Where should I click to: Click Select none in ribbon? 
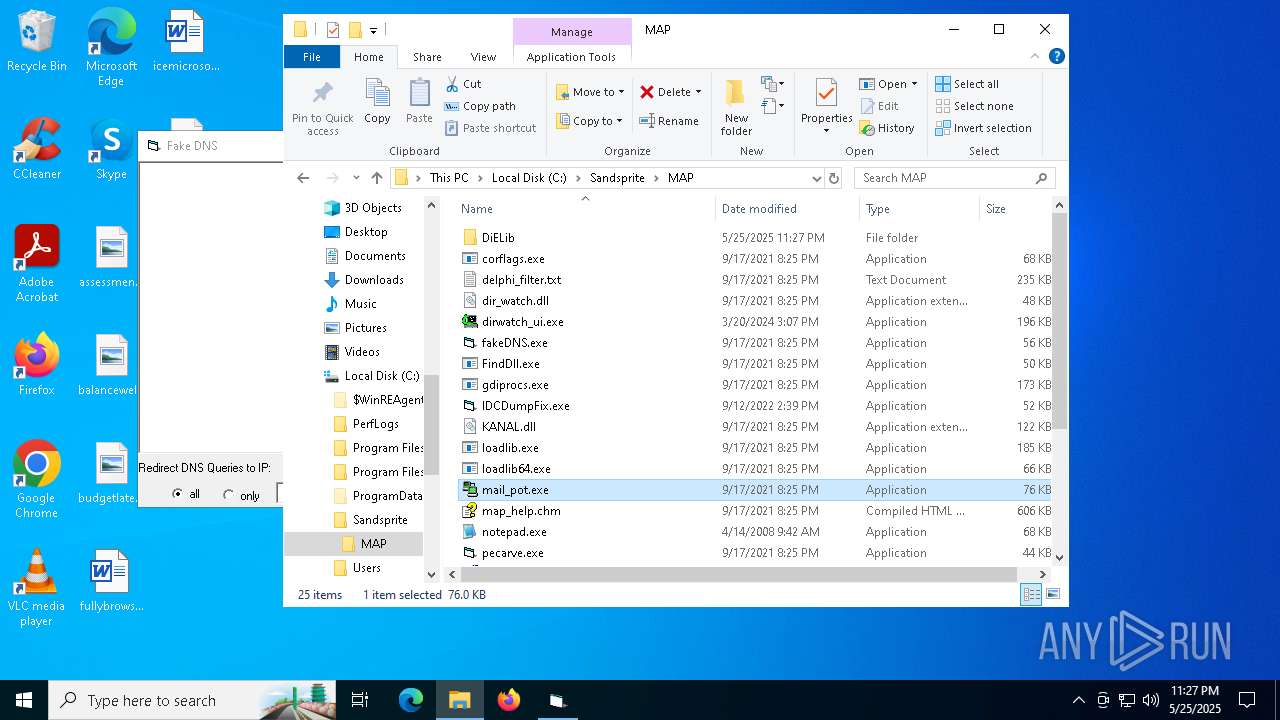pyautogui.click(x=974, y=106)
